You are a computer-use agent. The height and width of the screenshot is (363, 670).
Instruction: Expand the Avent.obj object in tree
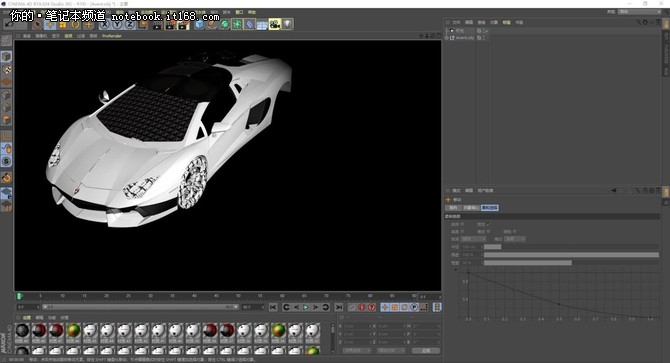tap(447, 38)
